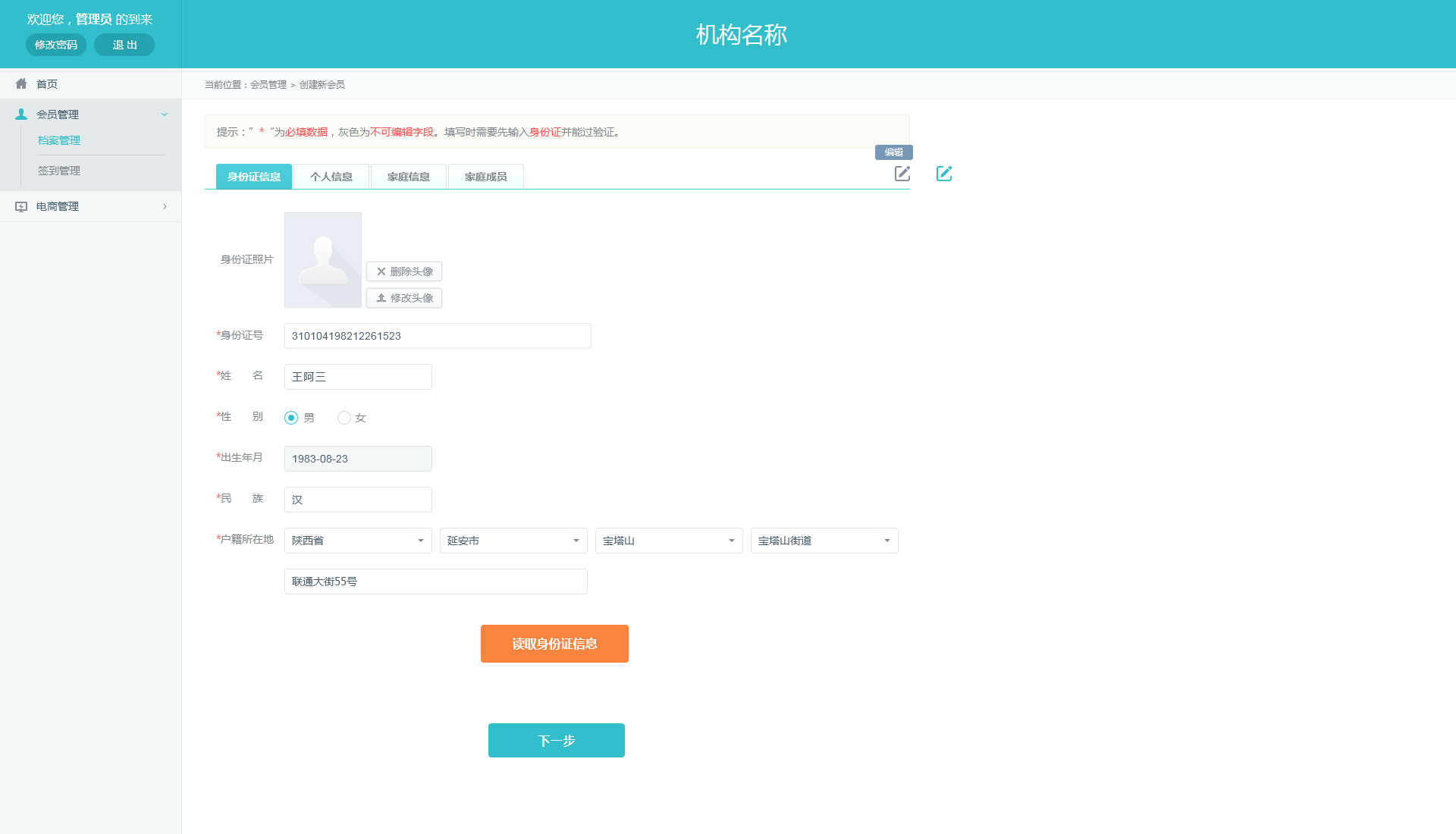Click the 修改密码 button
Viewport: 1456px width, 834px height.
(56, 45)
